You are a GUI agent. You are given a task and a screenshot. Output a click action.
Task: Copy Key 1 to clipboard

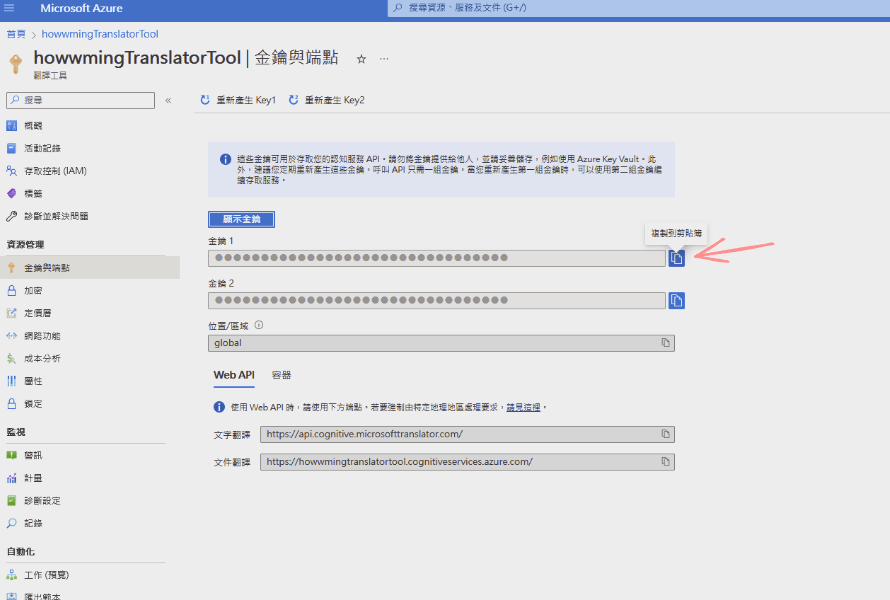[x=676, y=258]
